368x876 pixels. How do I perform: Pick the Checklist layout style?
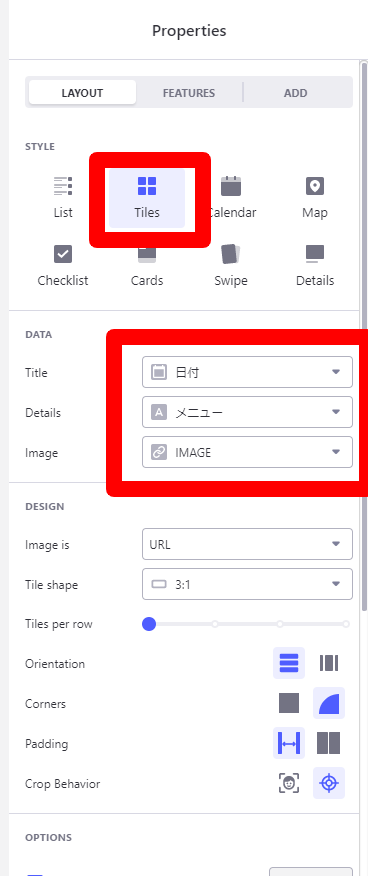tap(63, 265)
